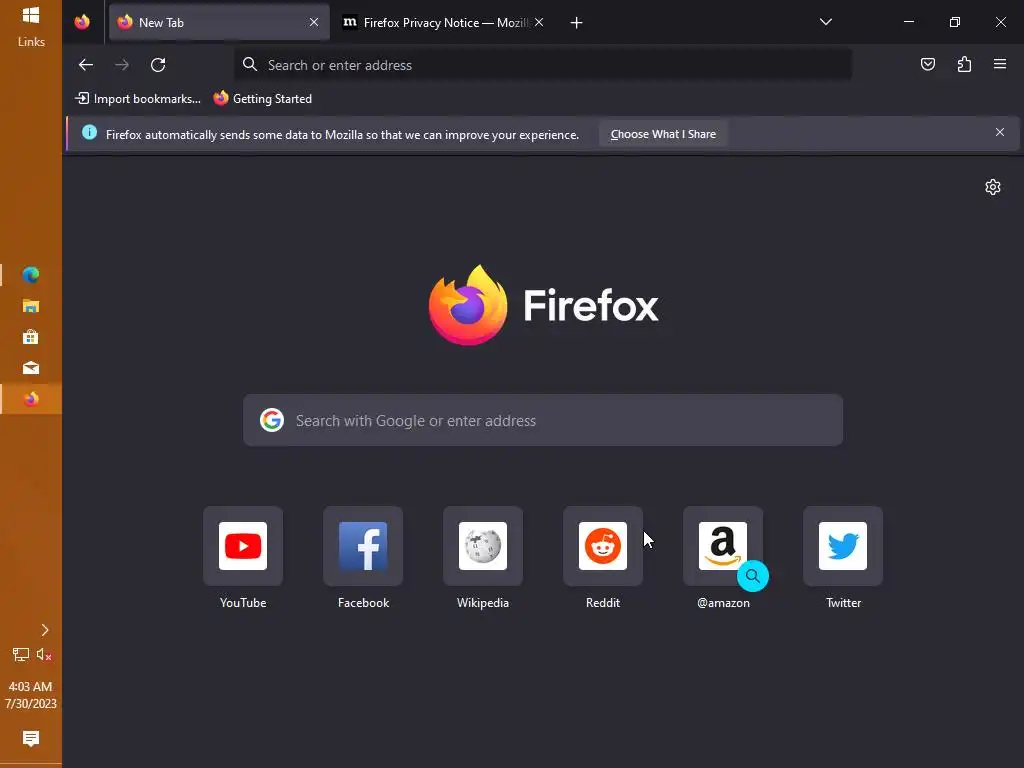Click the Google icon in search box
1024x768 pixels.
click(x=272, y=420)
